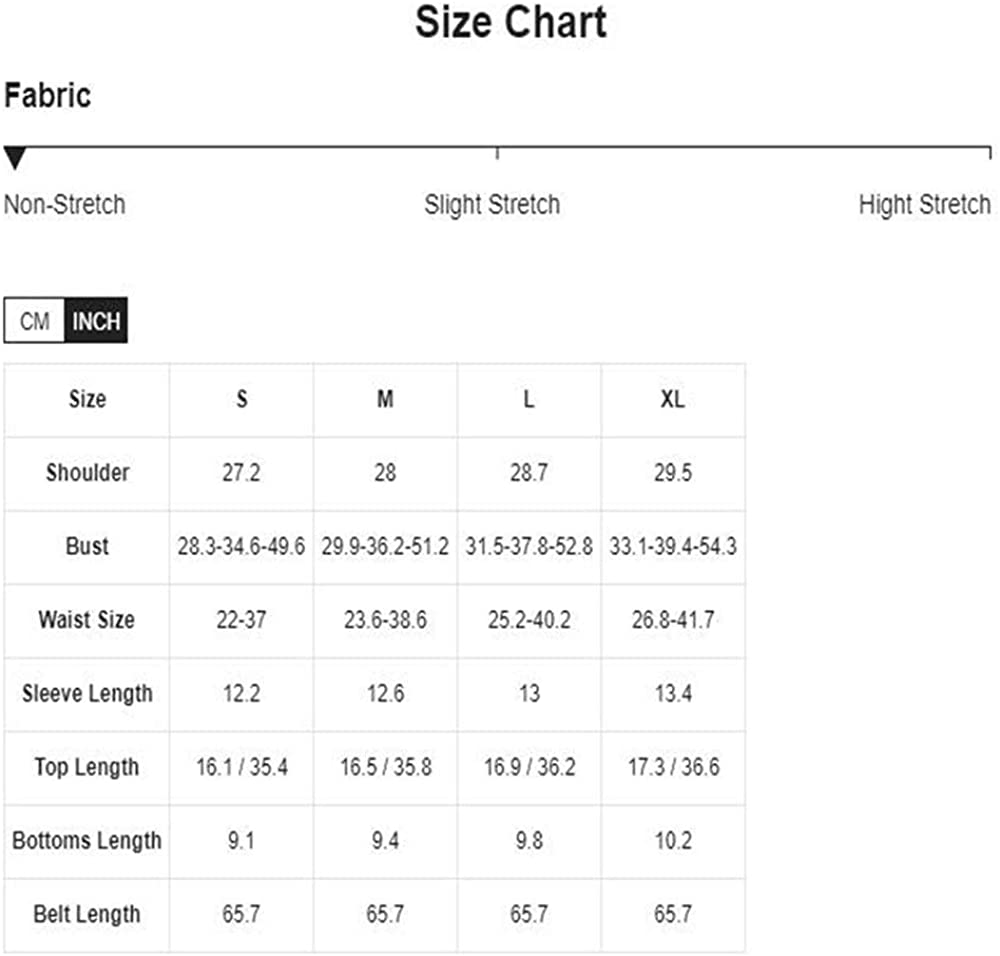
Task: Switch units to CM
Action: [x=34, y=320]
